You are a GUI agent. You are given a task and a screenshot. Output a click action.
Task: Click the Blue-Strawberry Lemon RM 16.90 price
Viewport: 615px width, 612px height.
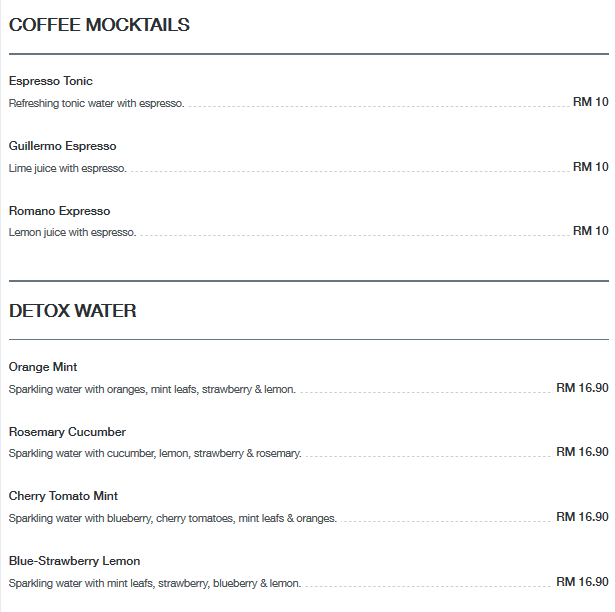click(582, 581)
